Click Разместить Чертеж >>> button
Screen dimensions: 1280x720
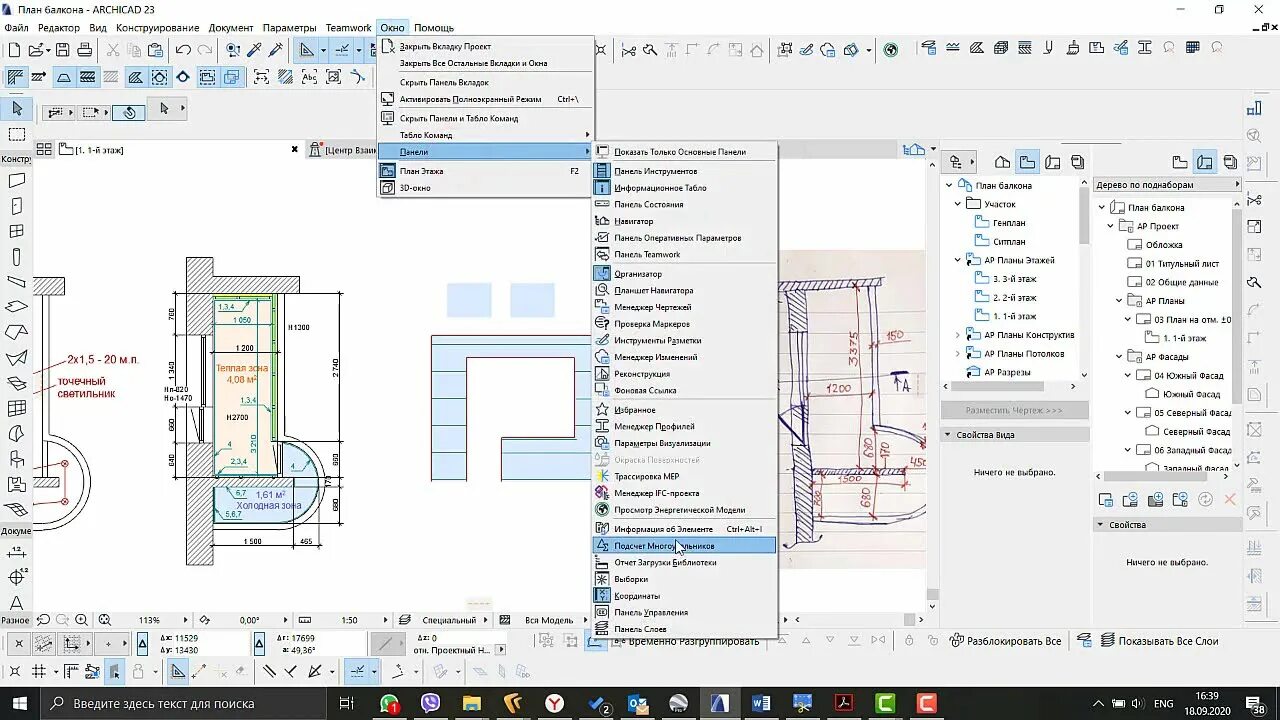click(1014, 411)
